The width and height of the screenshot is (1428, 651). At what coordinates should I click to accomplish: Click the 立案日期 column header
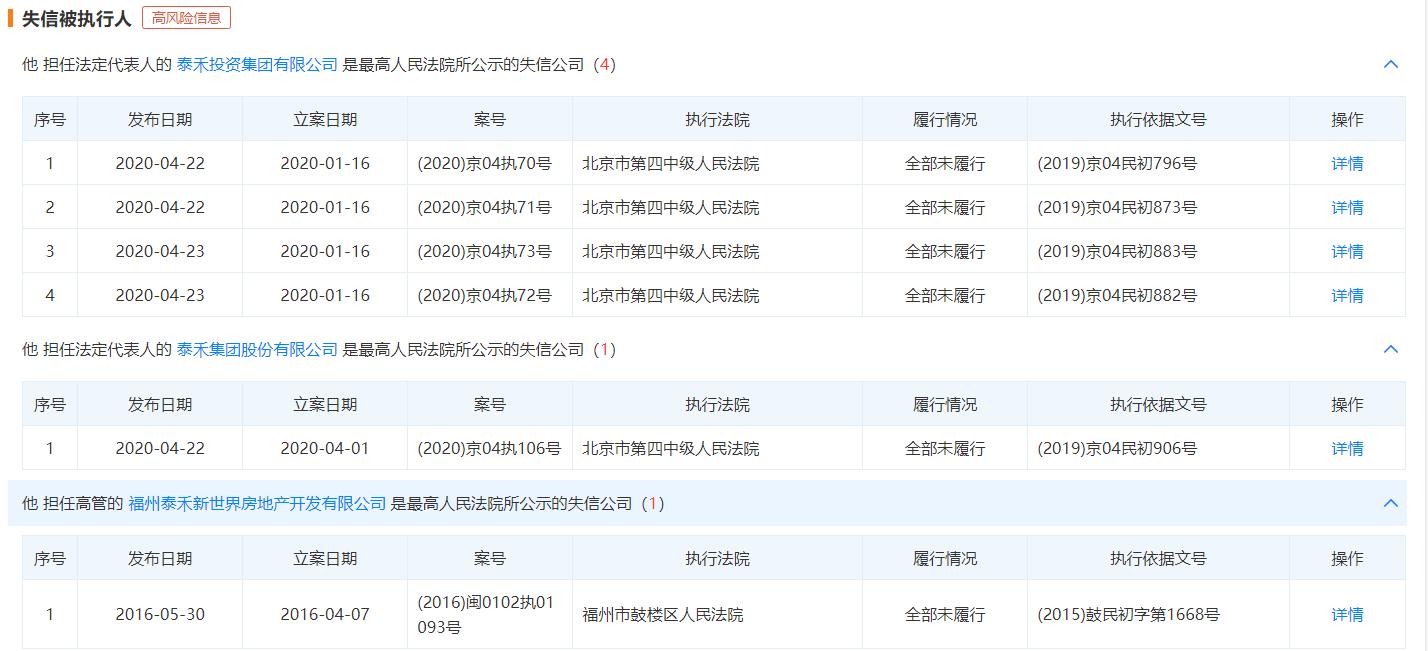323,118
